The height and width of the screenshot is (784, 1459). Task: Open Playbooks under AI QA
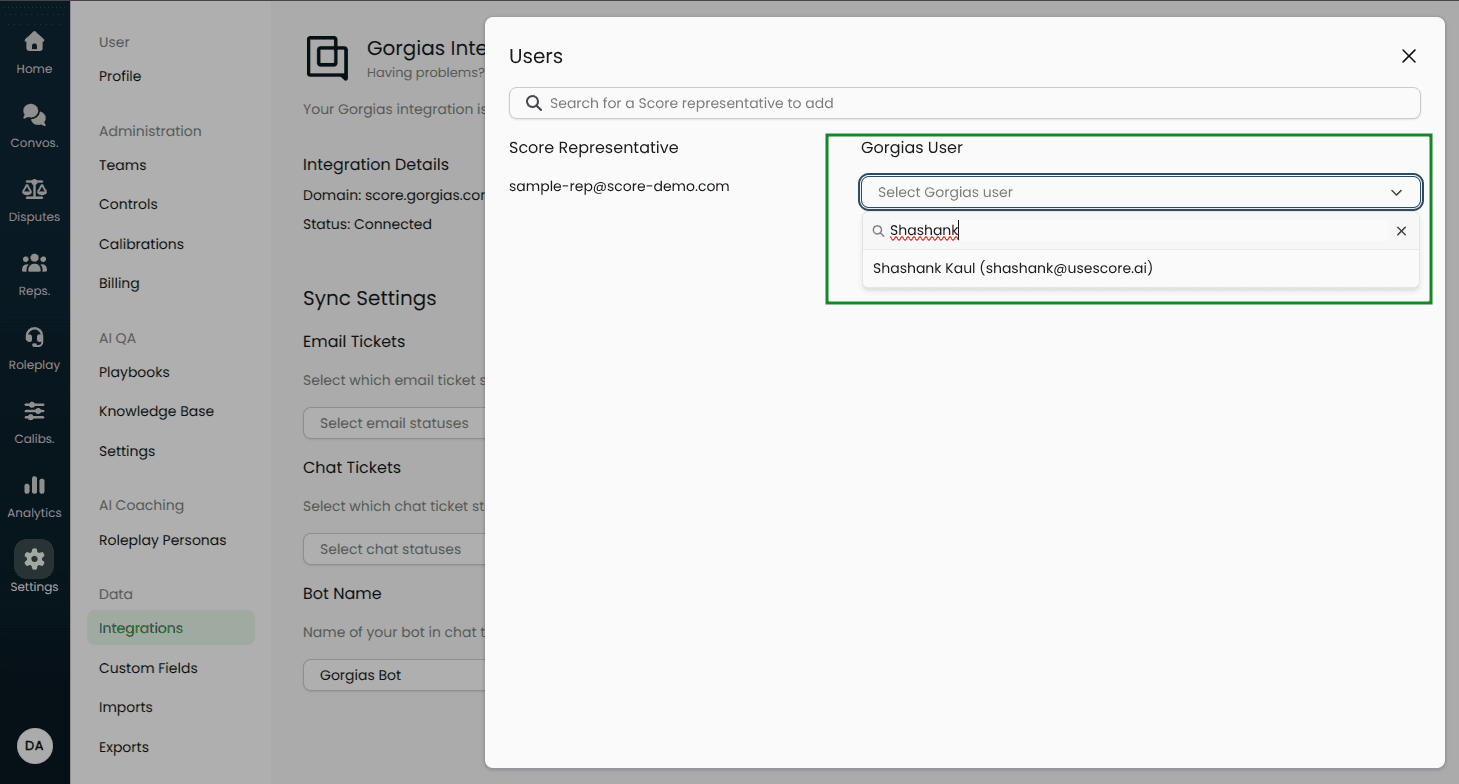(134, 372)
